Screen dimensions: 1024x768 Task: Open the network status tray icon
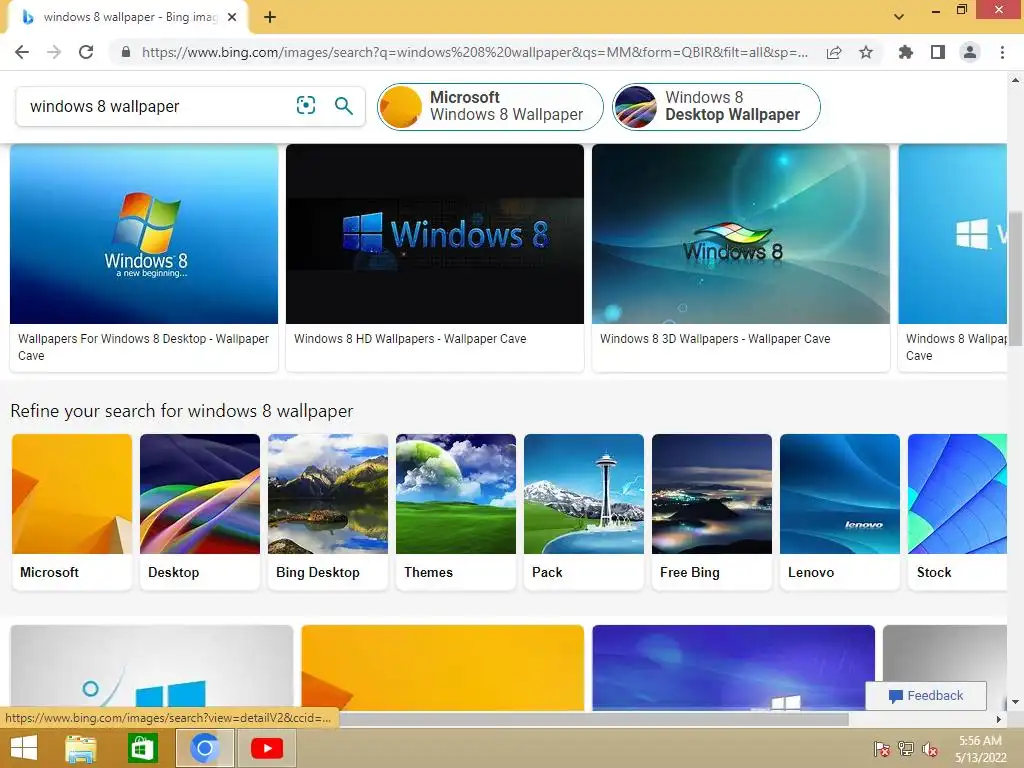pos(906,748)
